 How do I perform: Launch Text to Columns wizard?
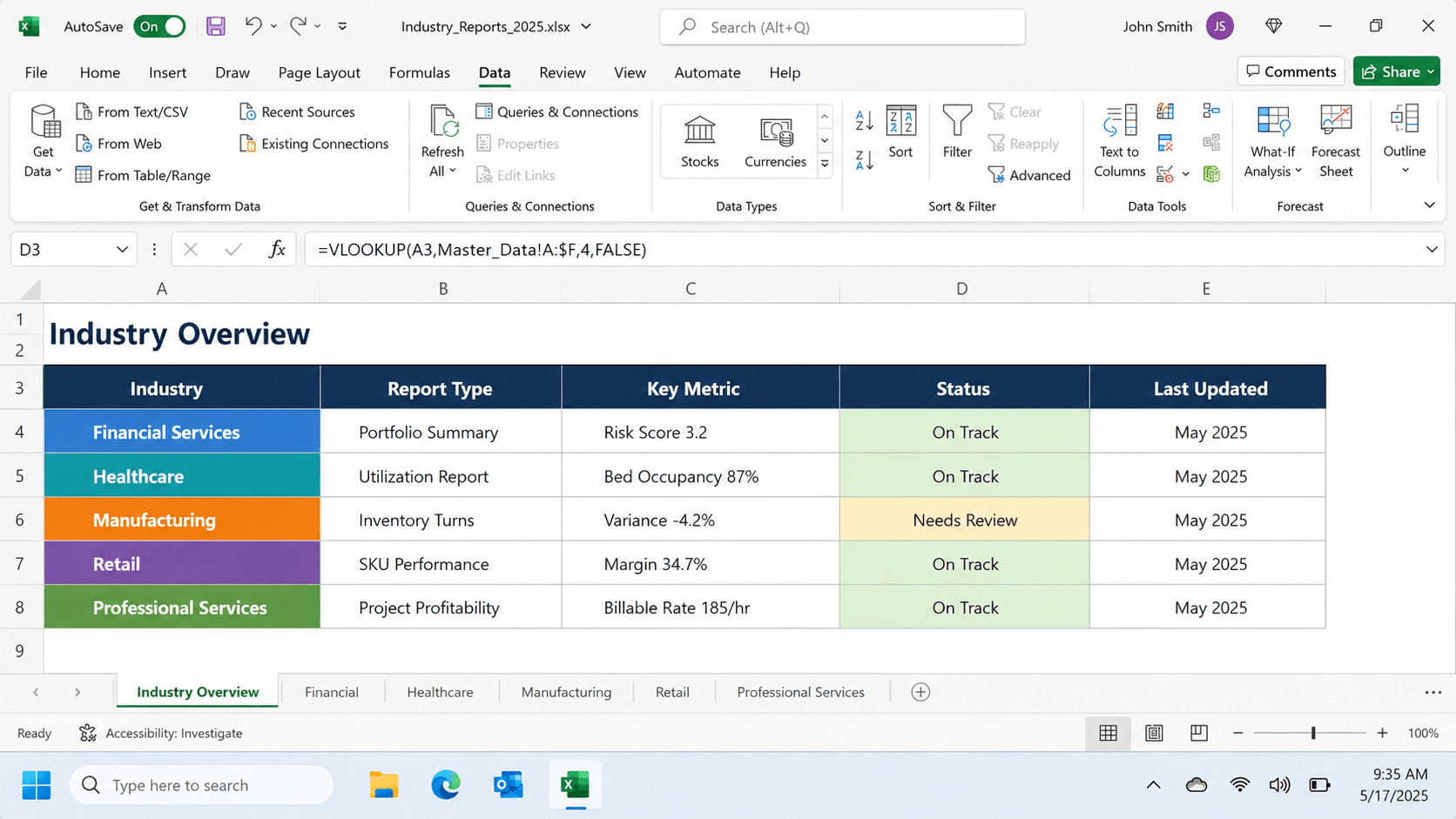click(x=1119, y=141)
